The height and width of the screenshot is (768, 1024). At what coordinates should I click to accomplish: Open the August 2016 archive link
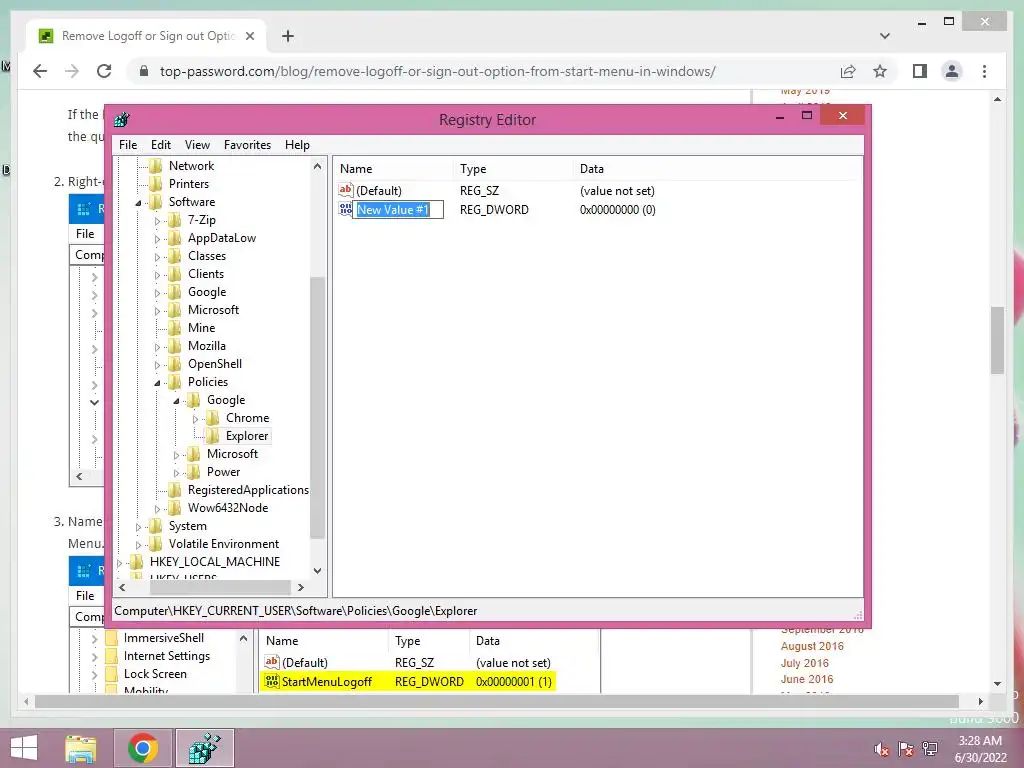[x=812, y=646]
